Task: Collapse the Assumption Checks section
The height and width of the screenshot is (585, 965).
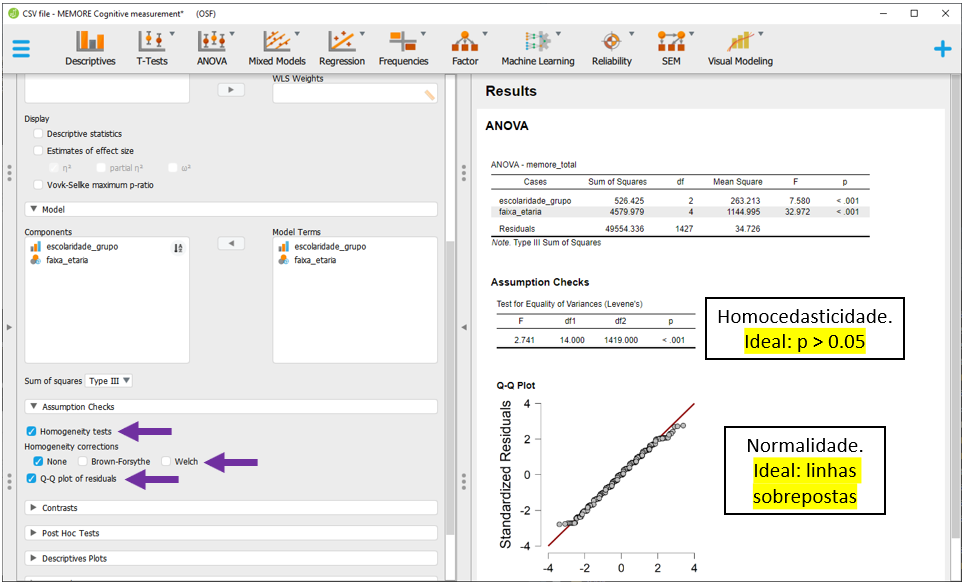Action: [x=231, y=407]
